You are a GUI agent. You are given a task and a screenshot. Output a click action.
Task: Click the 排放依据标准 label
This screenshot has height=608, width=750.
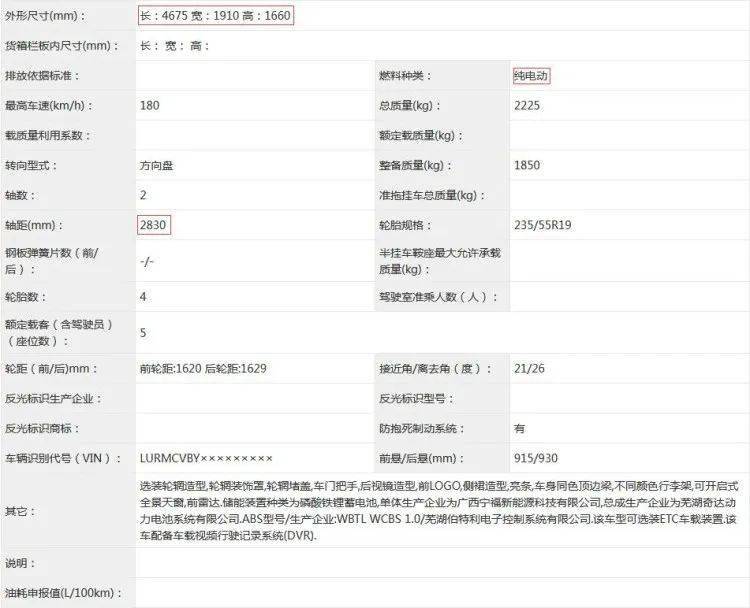pos(42,76)
